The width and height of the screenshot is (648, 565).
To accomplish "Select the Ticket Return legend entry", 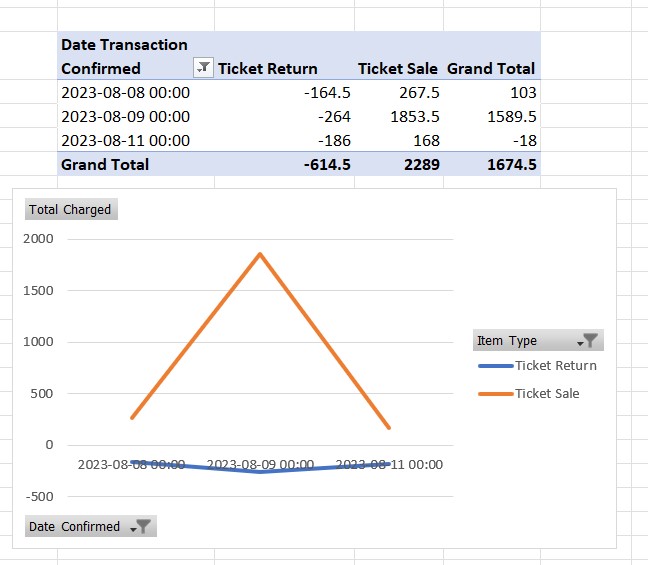I will click(x=537, y=365).
